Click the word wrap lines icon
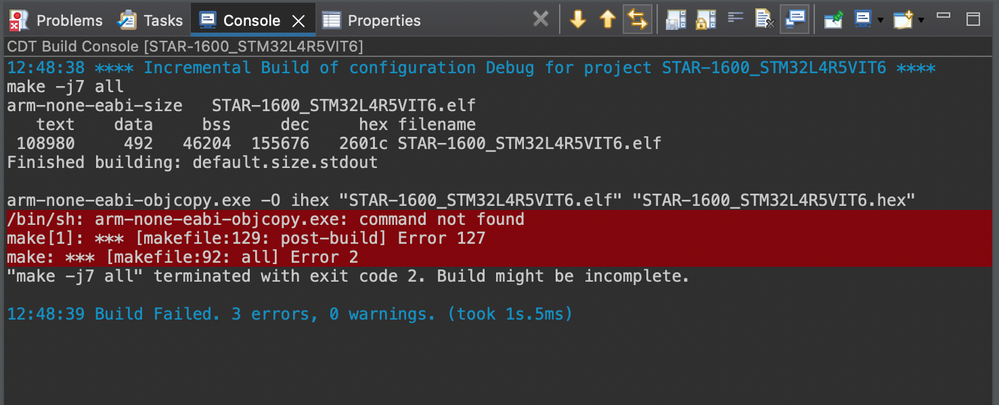This screenshot has height=405, width=999. point(736,18)
